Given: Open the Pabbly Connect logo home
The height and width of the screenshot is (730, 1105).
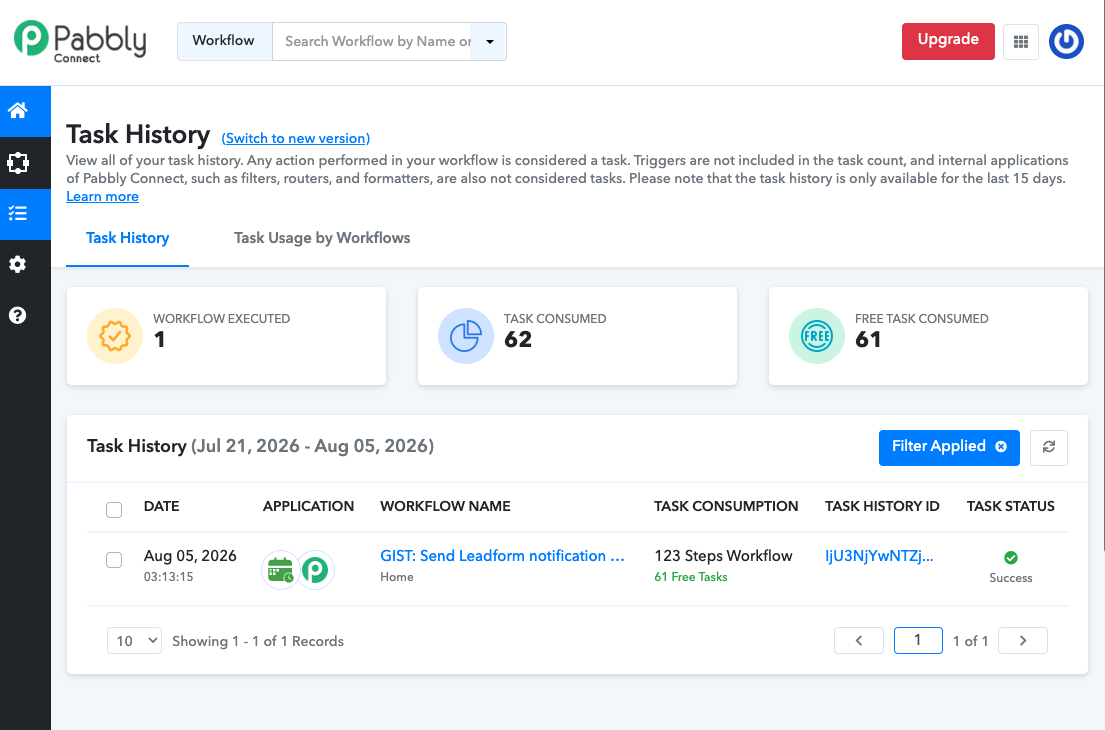Looking at the screenshot, I should click(x=80, y=42).
